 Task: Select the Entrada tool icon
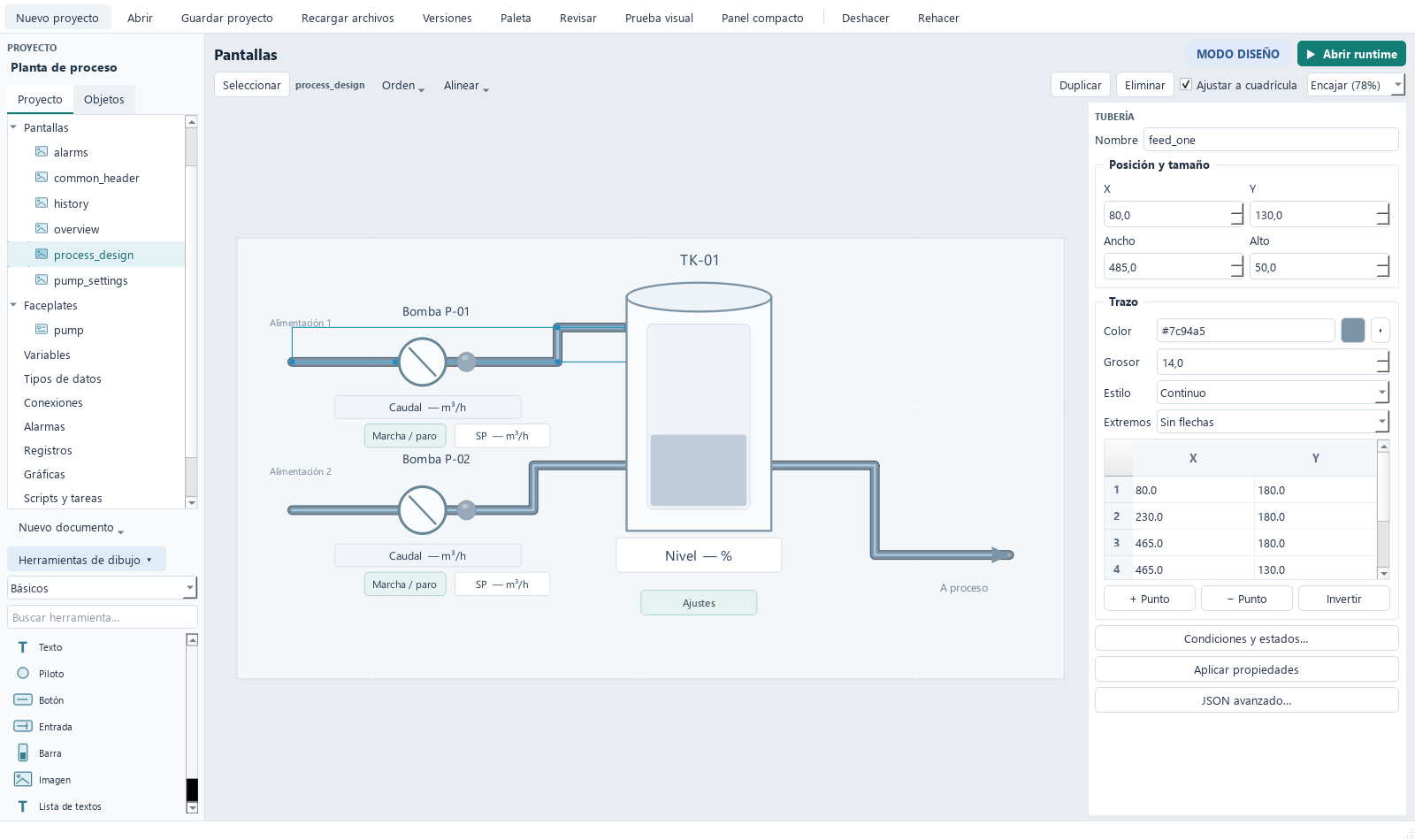[x=23, y=727]
